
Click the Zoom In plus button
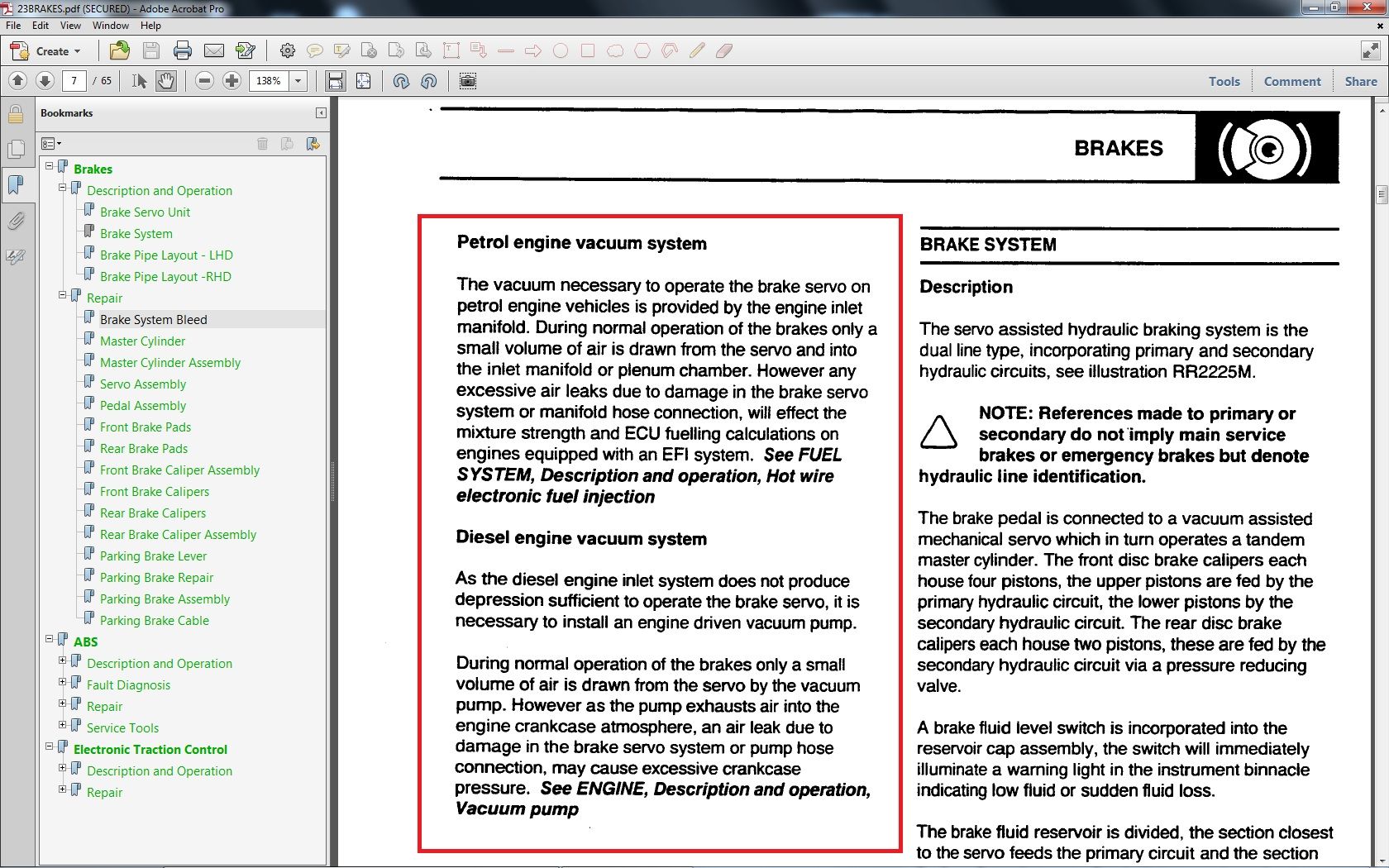[x=232, y=81]
